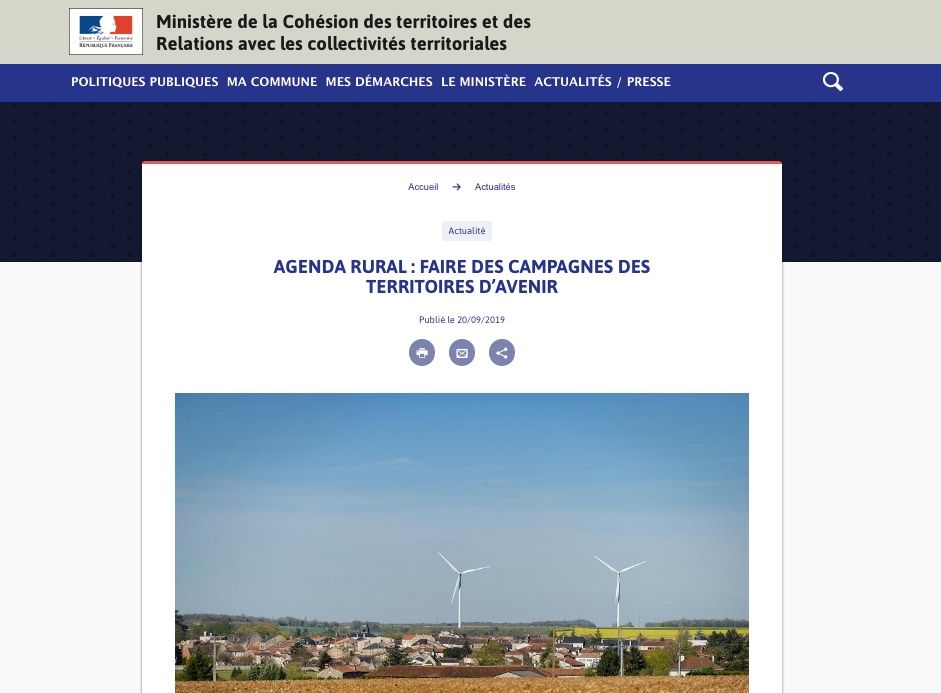Open the Actualités breadcrumb link
Viewport: 941px width, 693px height.
[x=495, y=187]
